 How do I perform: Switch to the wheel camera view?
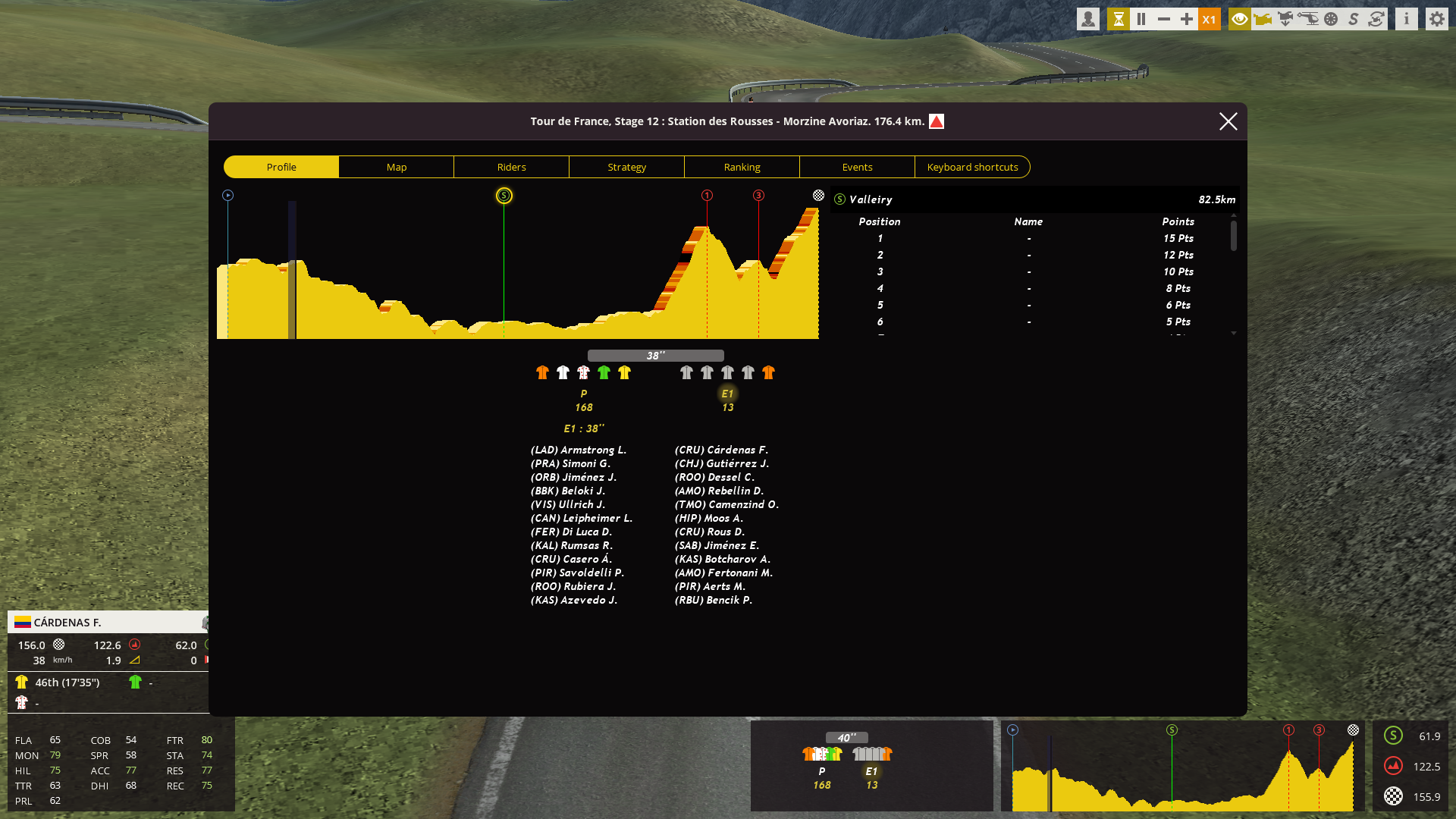coord(1331,19)
